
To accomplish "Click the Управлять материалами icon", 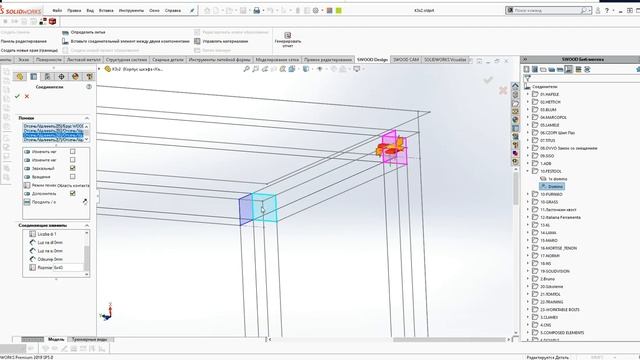I will point(197,41).
